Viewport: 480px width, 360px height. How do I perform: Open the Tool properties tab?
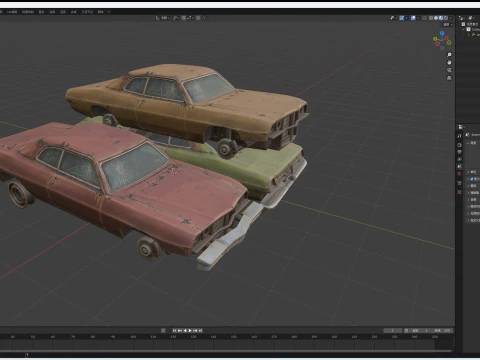click(459, 136)
